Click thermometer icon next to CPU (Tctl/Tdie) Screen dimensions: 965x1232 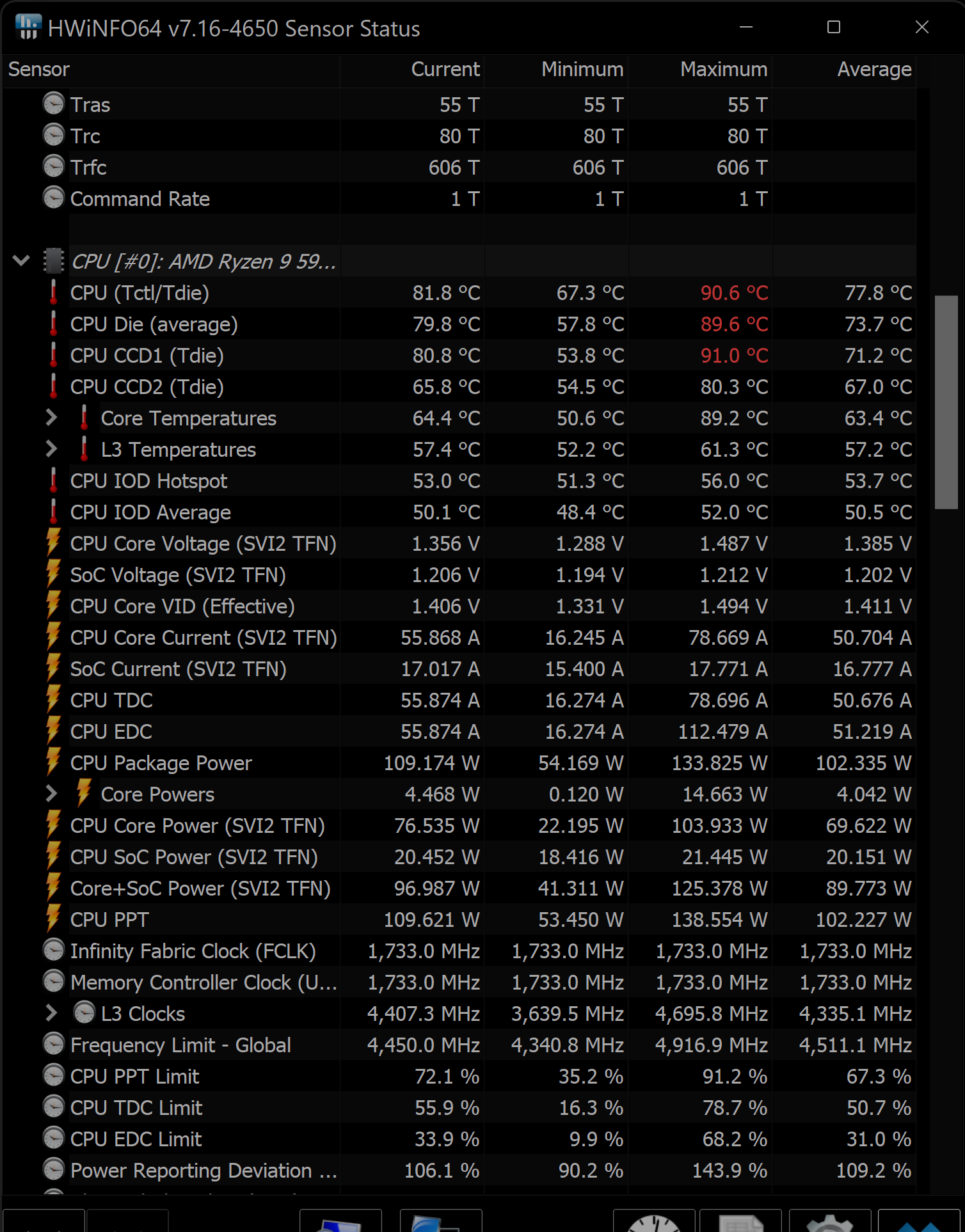click(54, 292)
